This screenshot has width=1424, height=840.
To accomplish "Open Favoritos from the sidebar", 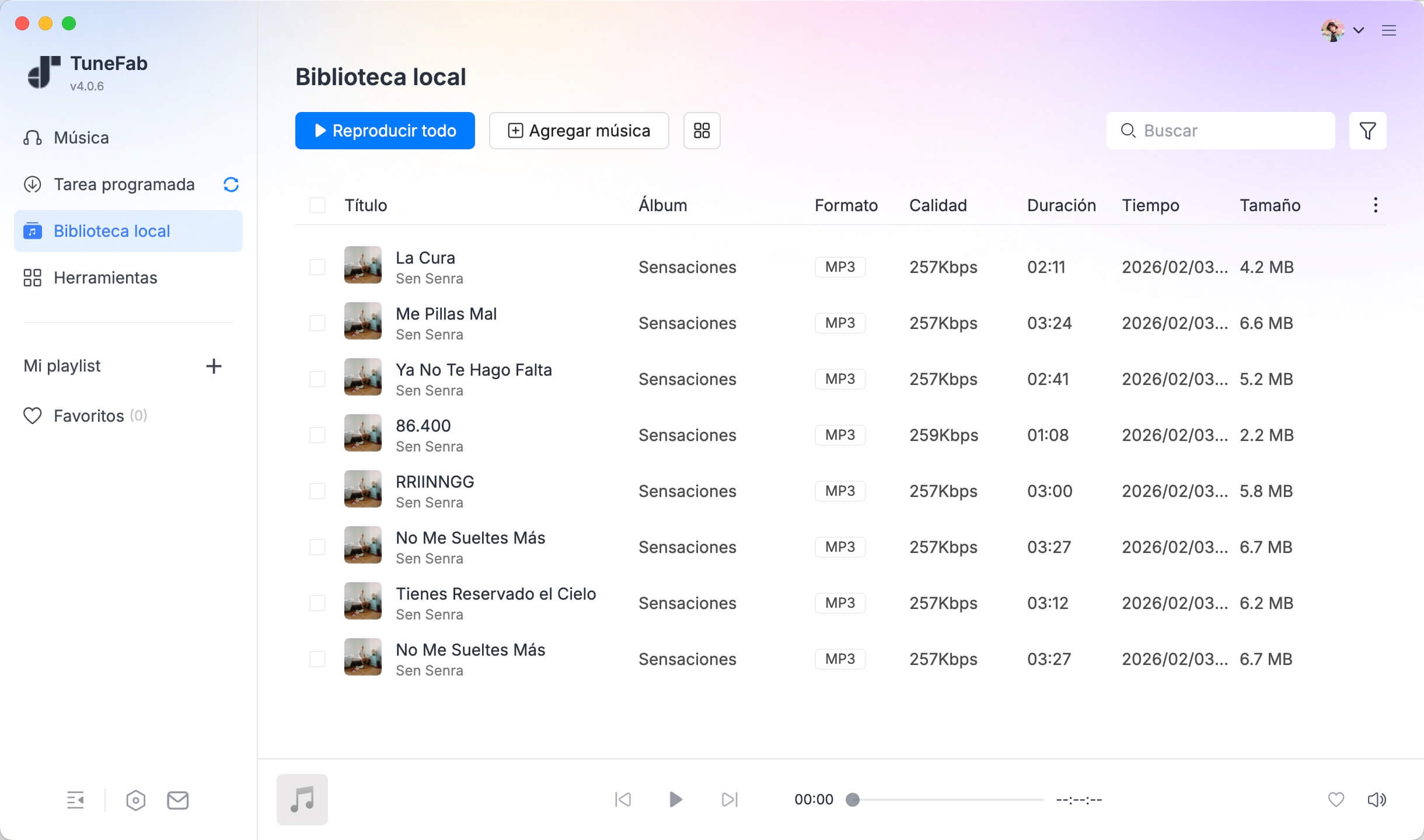I will 87,415.
